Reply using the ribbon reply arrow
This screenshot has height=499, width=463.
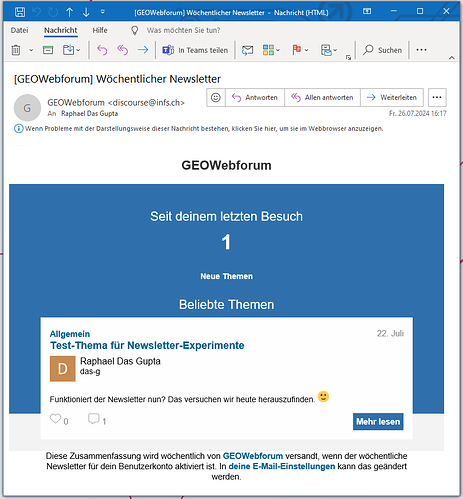(102, 50)
